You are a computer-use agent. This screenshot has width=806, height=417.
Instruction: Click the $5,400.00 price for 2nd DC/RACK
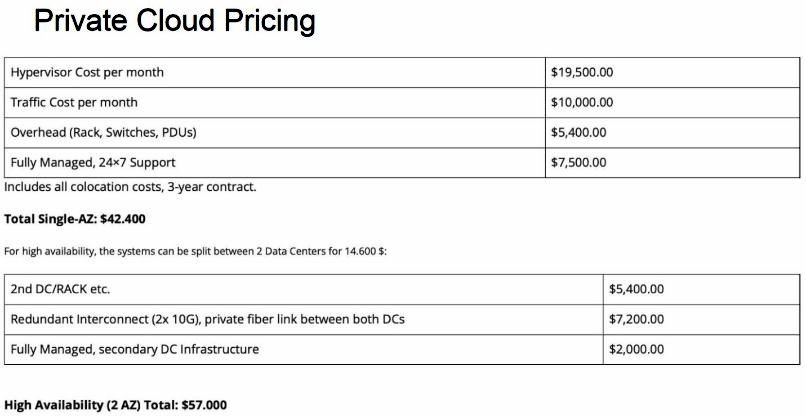636,289
